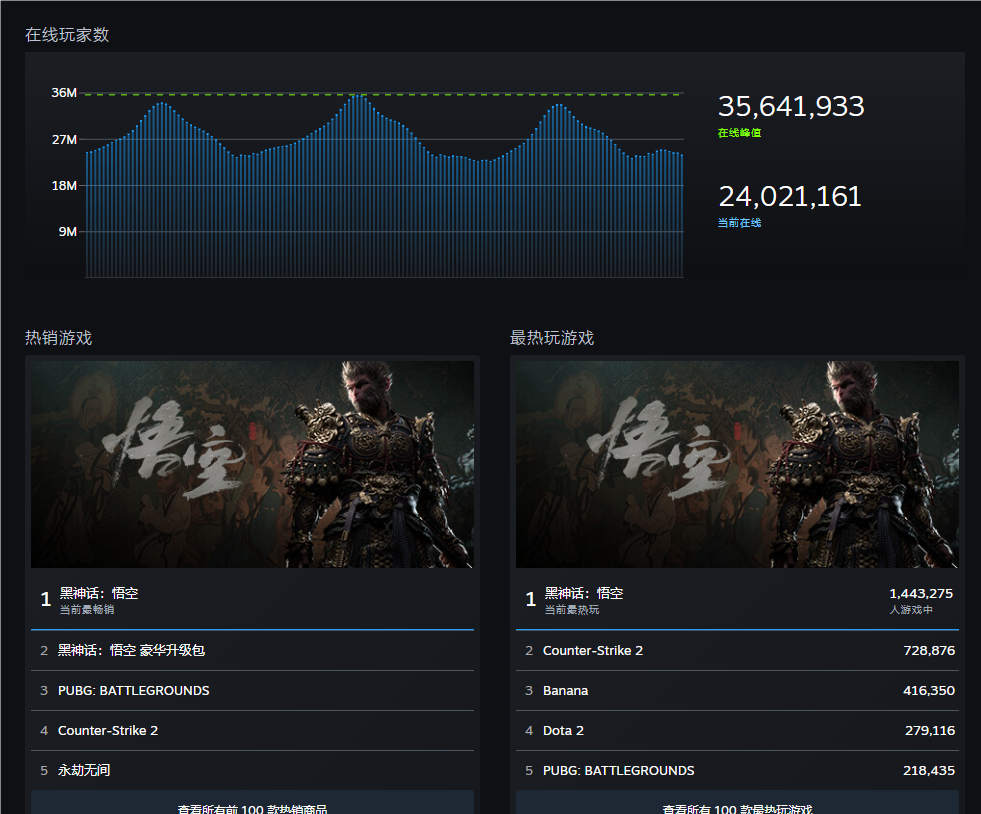
Task: Select PUBG: BATTLEGROUNDS ranked 5 in 最热玩游戏
Action: (x=618, y=770)
